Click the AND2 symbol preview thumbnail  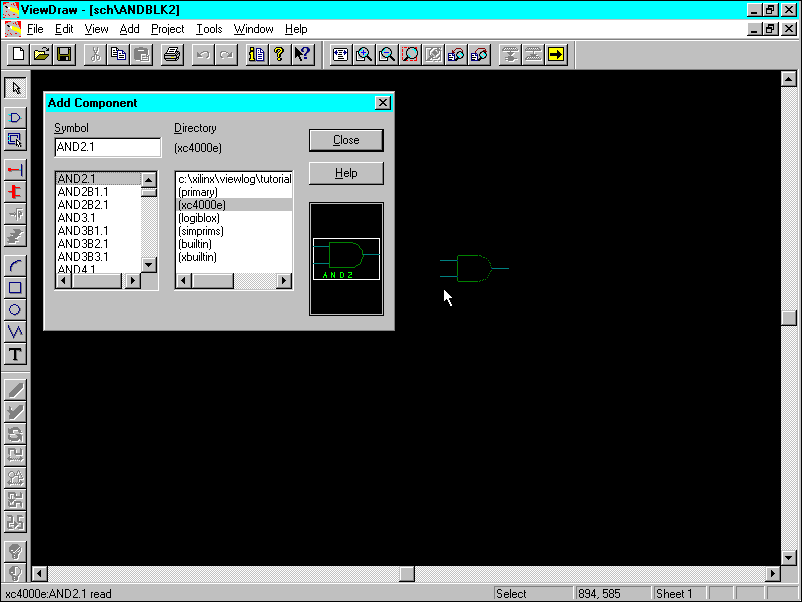[x=346, y=259]
